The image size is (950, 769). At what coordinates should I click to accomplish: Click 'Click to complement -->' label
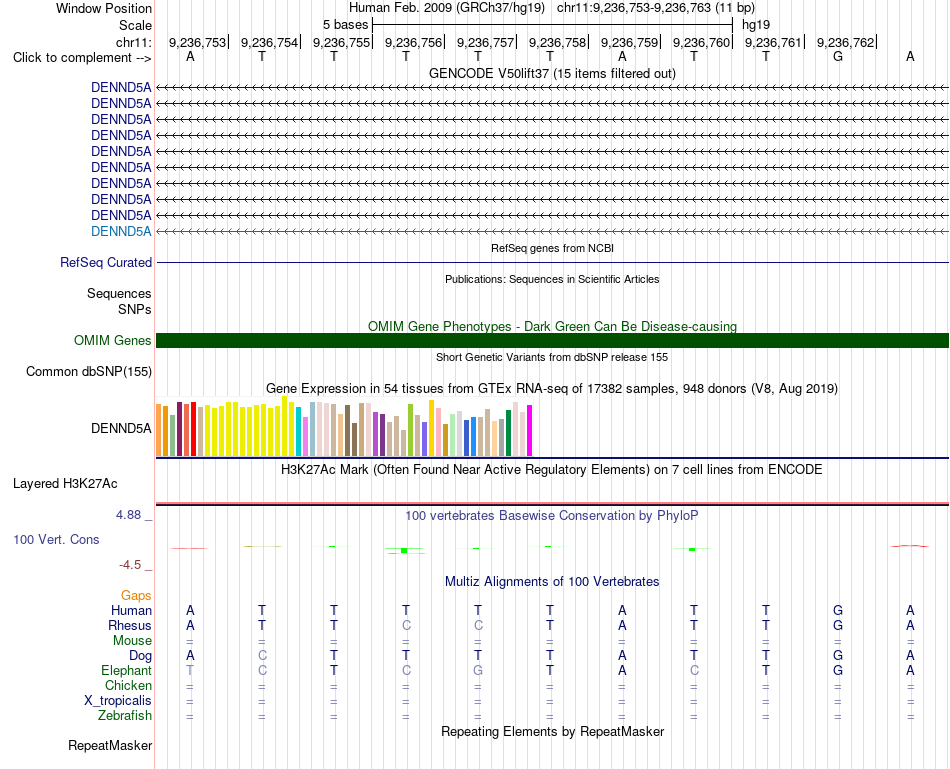point(82,58)
